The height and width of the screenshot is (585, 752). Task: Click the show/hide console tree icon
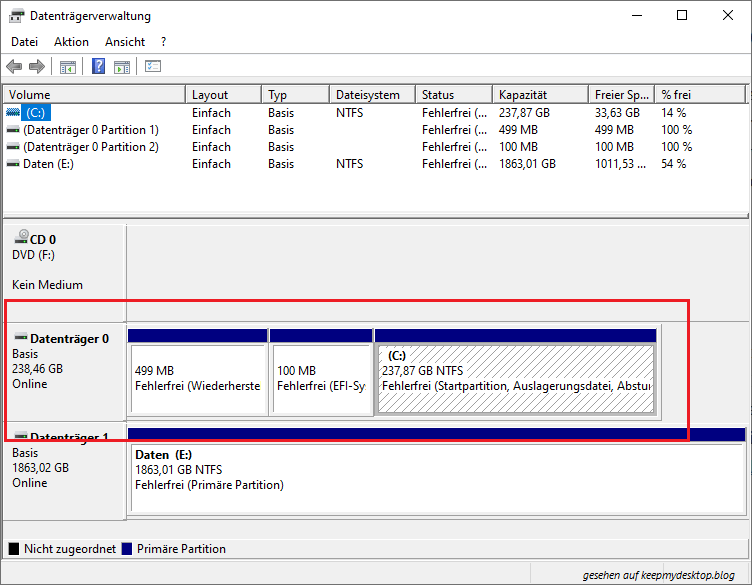click(68, 67)
